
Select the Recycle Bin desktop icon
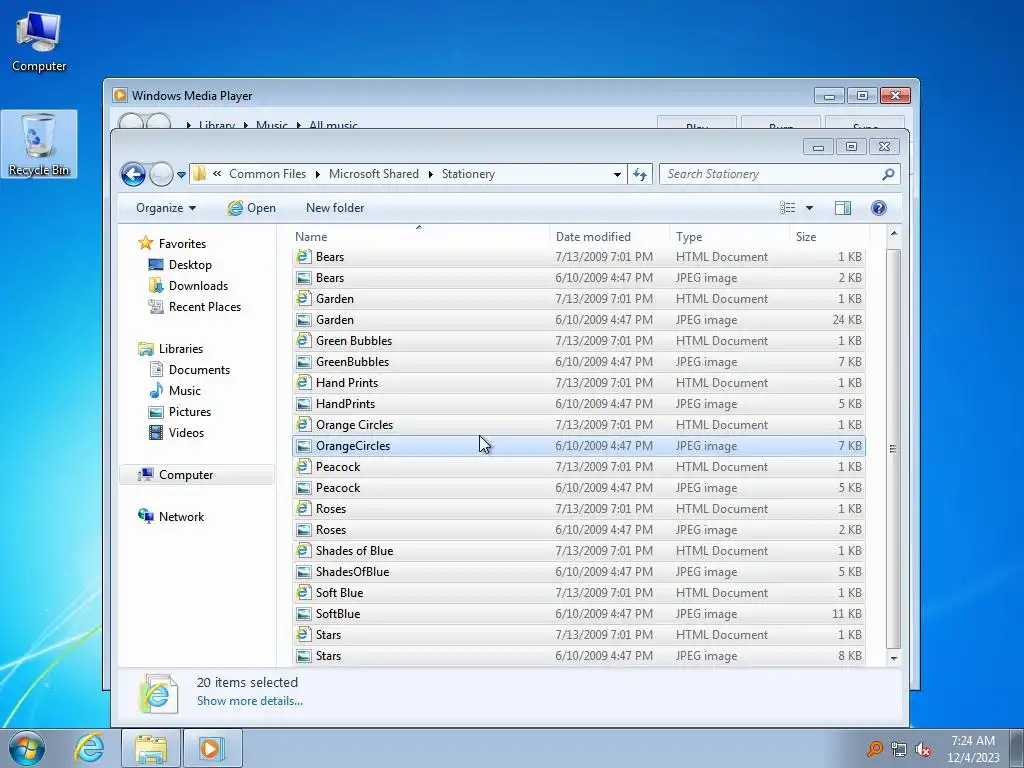coord(39,144)
